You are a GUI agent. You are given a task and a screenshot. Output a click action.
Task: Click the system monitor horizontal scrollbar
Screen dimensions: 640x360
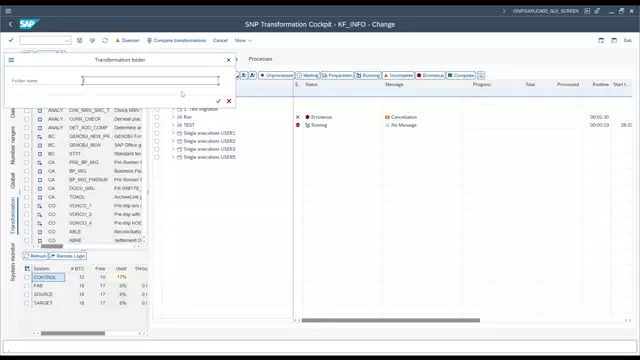(x=73, y=333)
